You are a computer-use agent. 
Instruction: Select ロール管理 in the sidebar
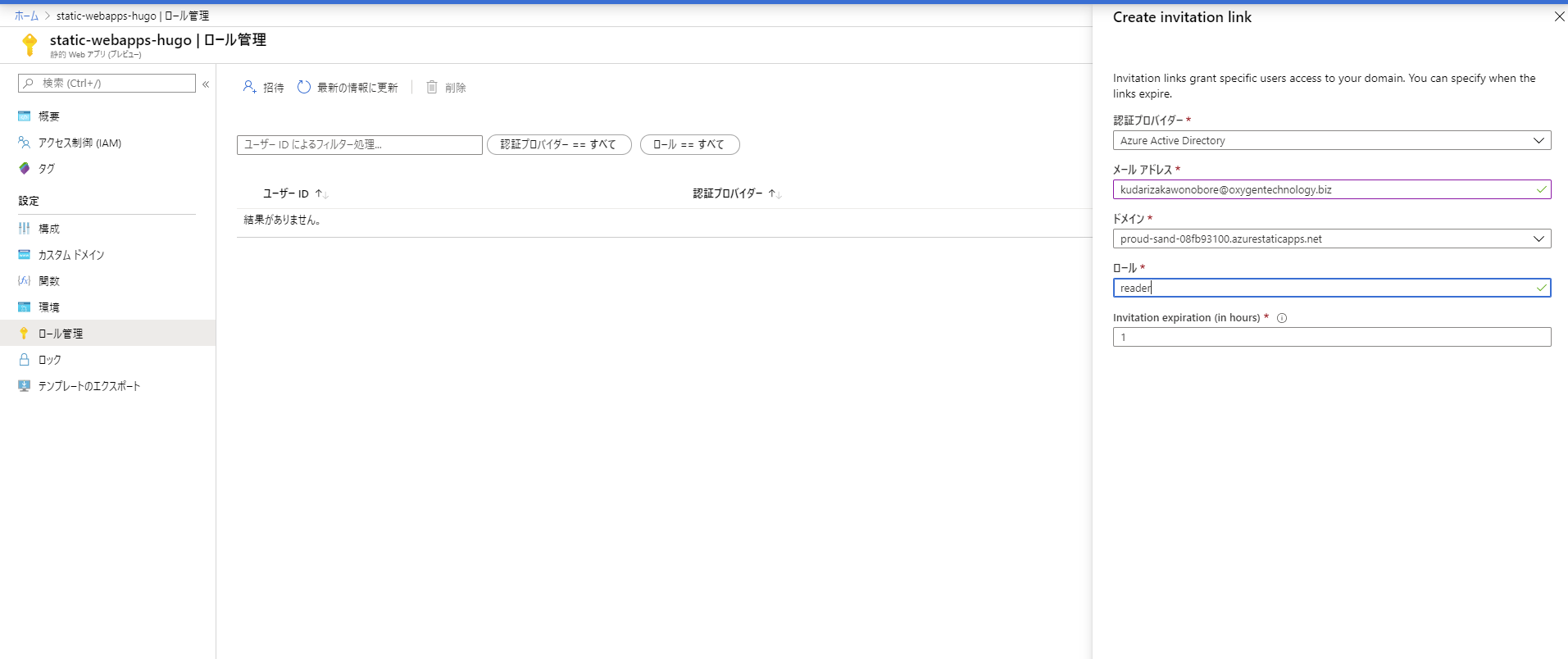107,333
